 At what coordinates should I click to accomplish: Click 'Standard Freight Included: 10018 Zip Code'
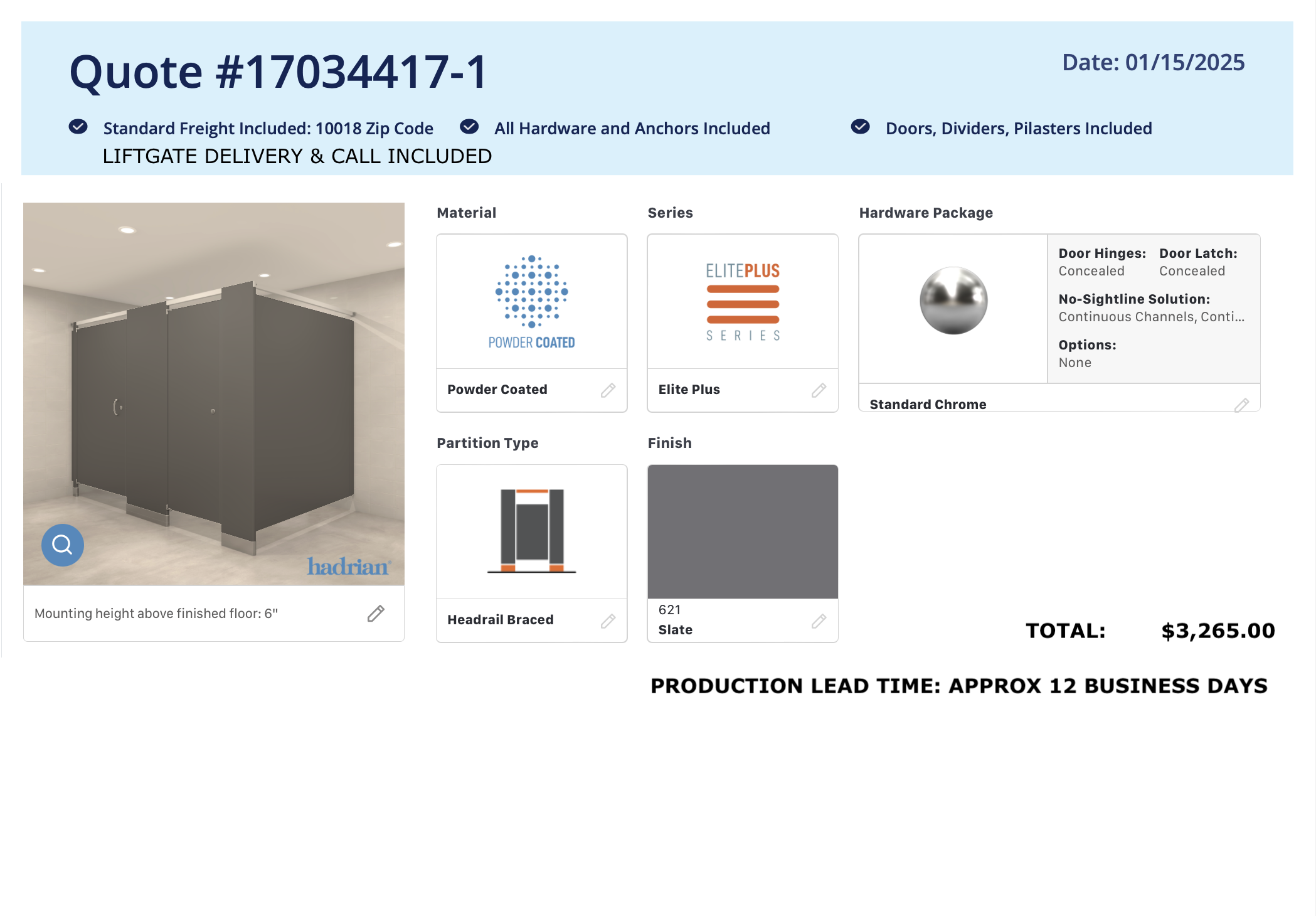pyautogui.click(x=268, y=129)
